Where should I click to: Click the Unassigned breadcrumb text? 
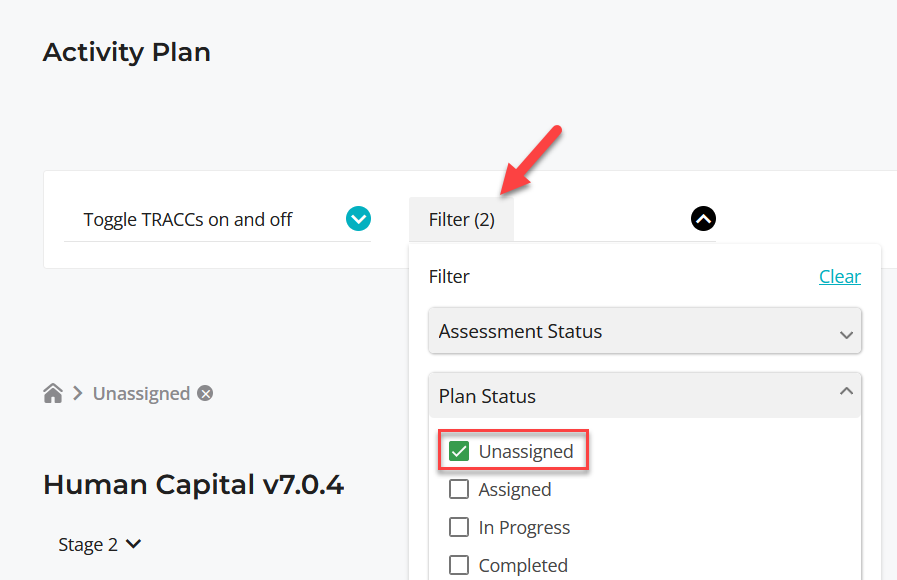[141, 394]
